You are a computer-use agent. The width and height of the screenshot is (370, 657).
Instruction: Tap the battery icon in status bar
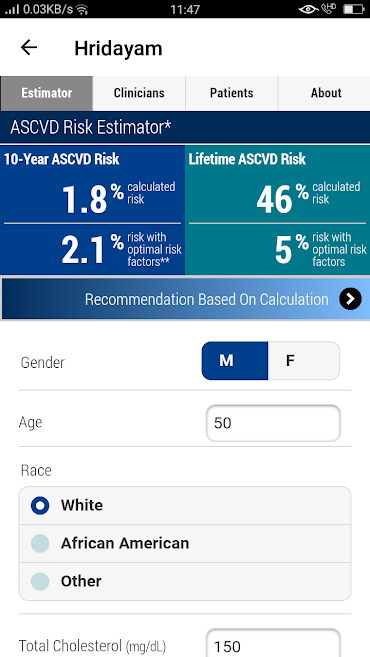click(353, 9)
